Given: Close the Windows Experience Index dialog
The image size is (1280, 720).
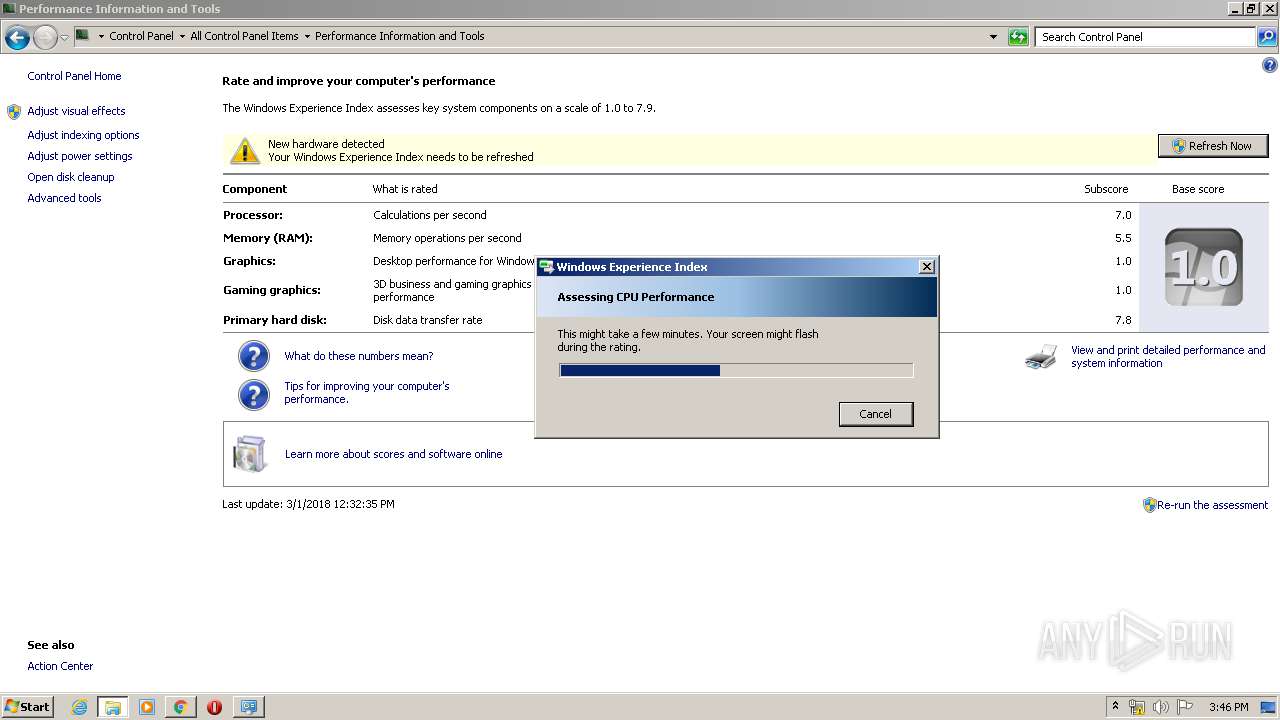Looking at the screenshot, I should click(x=927, y=266).
